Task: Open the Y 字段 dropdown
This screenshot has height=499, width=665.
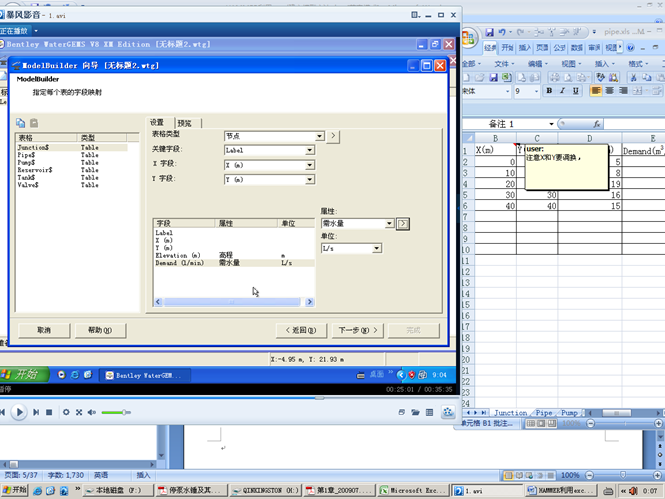Action: [309, 180]
